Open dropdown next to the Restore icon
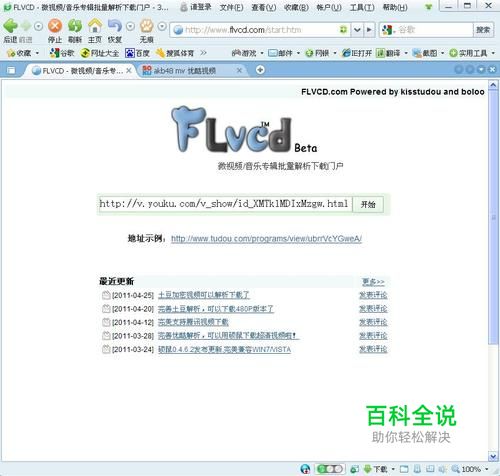The image size is (500, 476). click(130, 26)
